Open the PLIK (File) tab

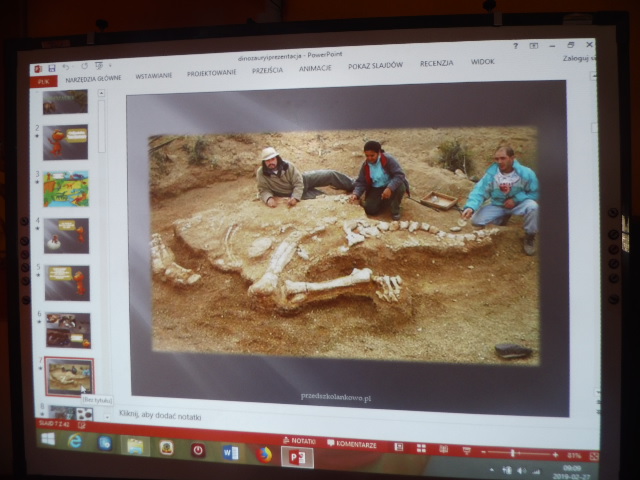pyautogui.click(x=44, y=82)
